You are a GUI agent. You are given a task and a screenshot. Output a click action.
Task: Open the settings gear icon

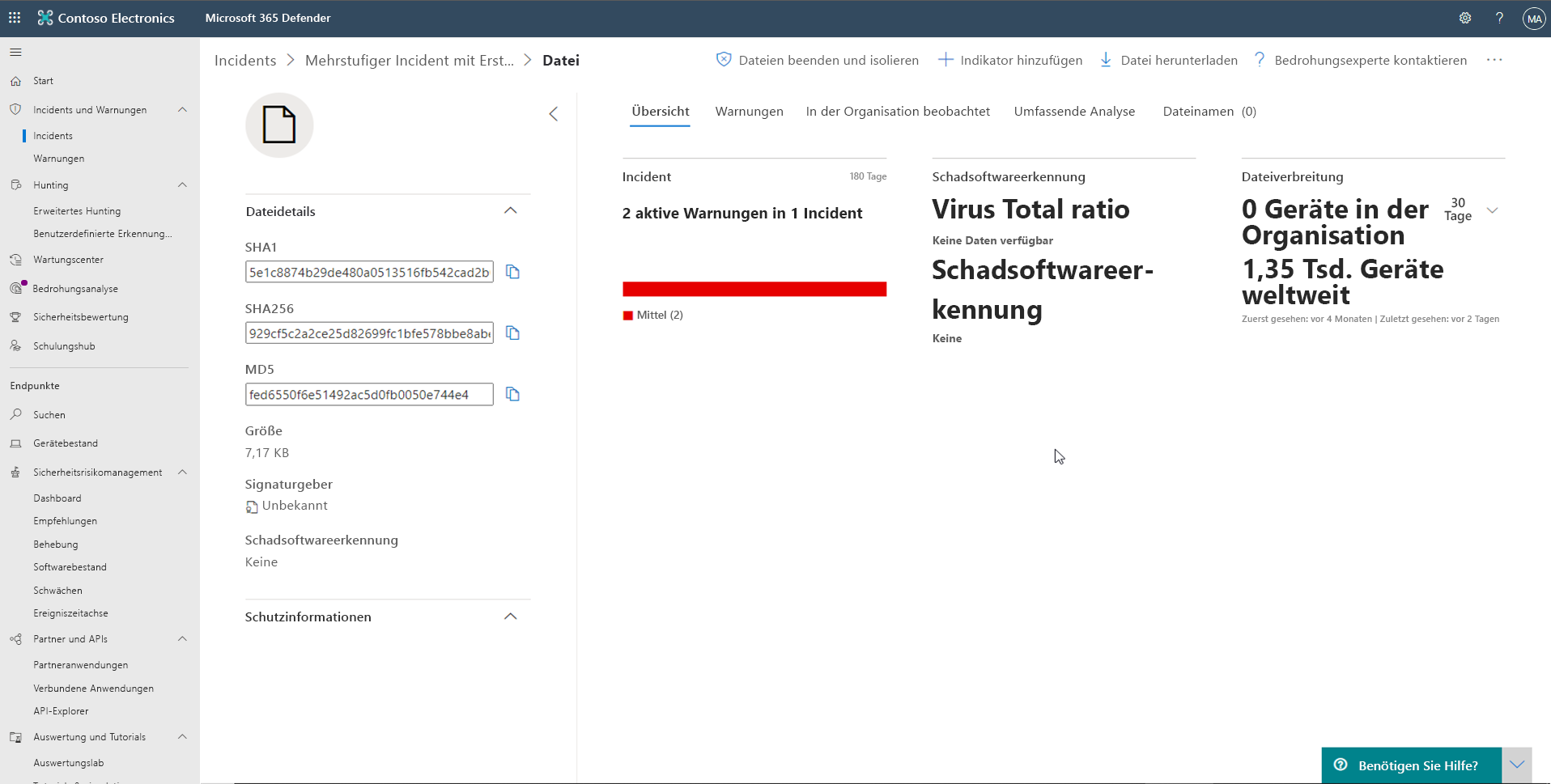(1465, 18)
